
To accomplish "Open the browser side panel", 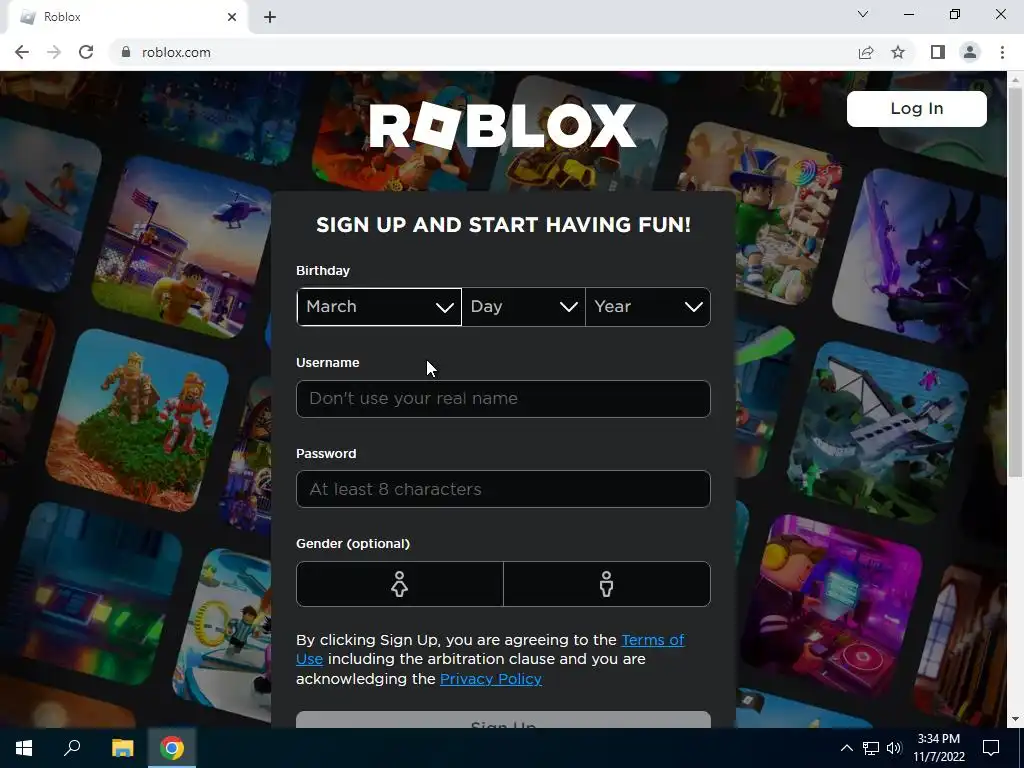I will pyautogui.click(x=938, y=52).
